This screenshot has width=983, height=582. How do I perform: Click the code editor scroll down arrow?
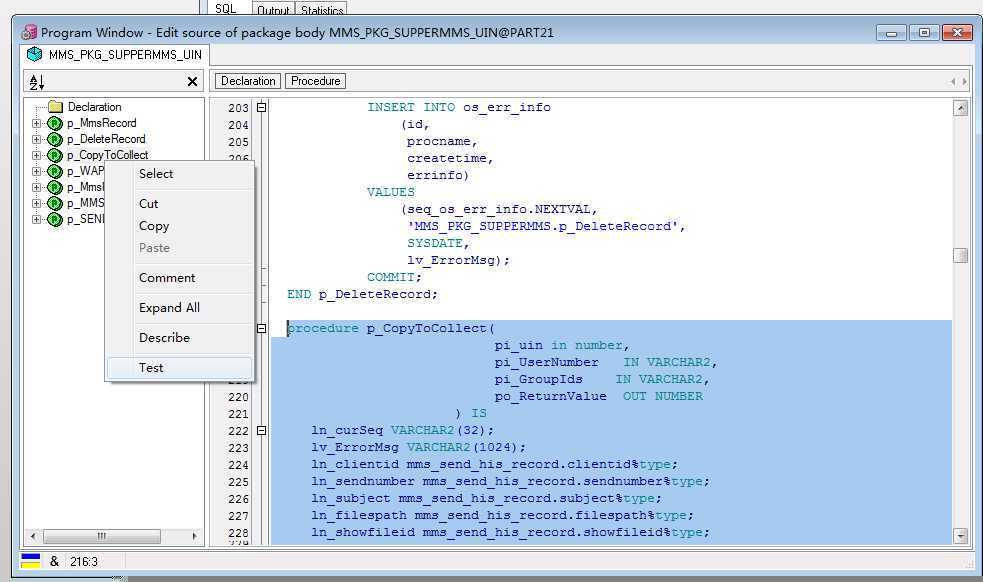[960, 536]
